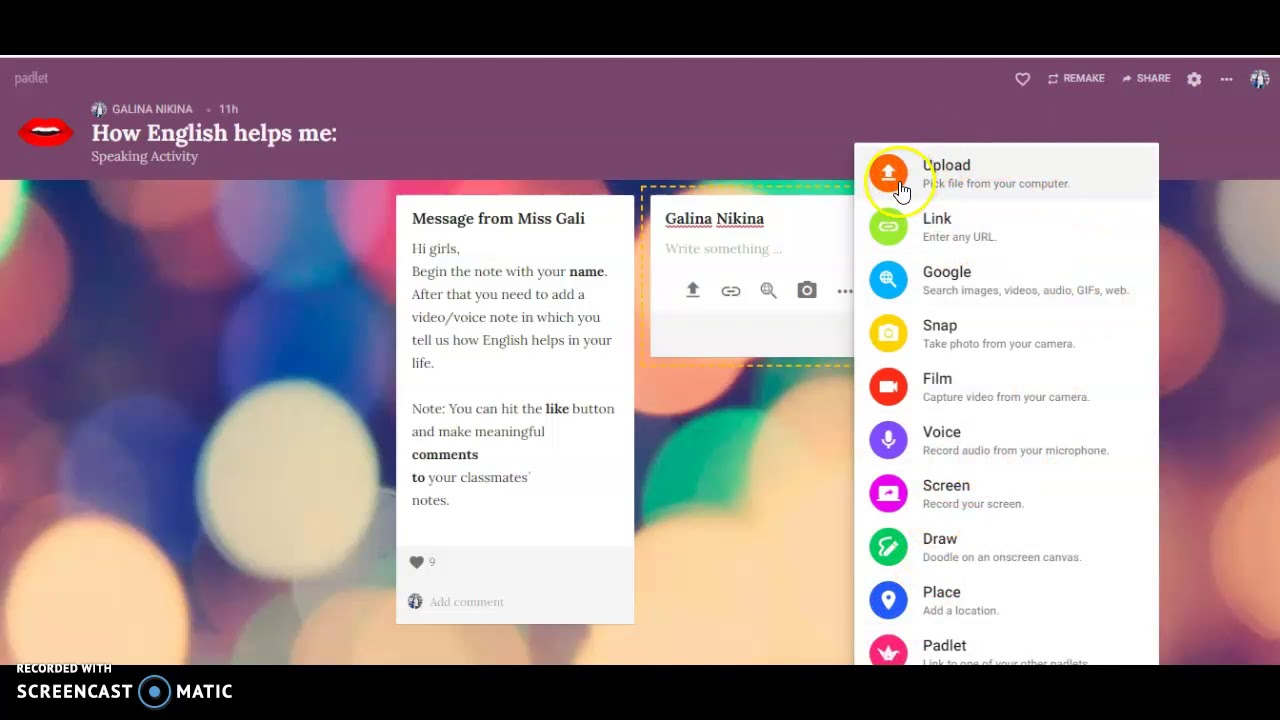
Task: Click like count 9 on post
Action: click(x=432, y=562)
